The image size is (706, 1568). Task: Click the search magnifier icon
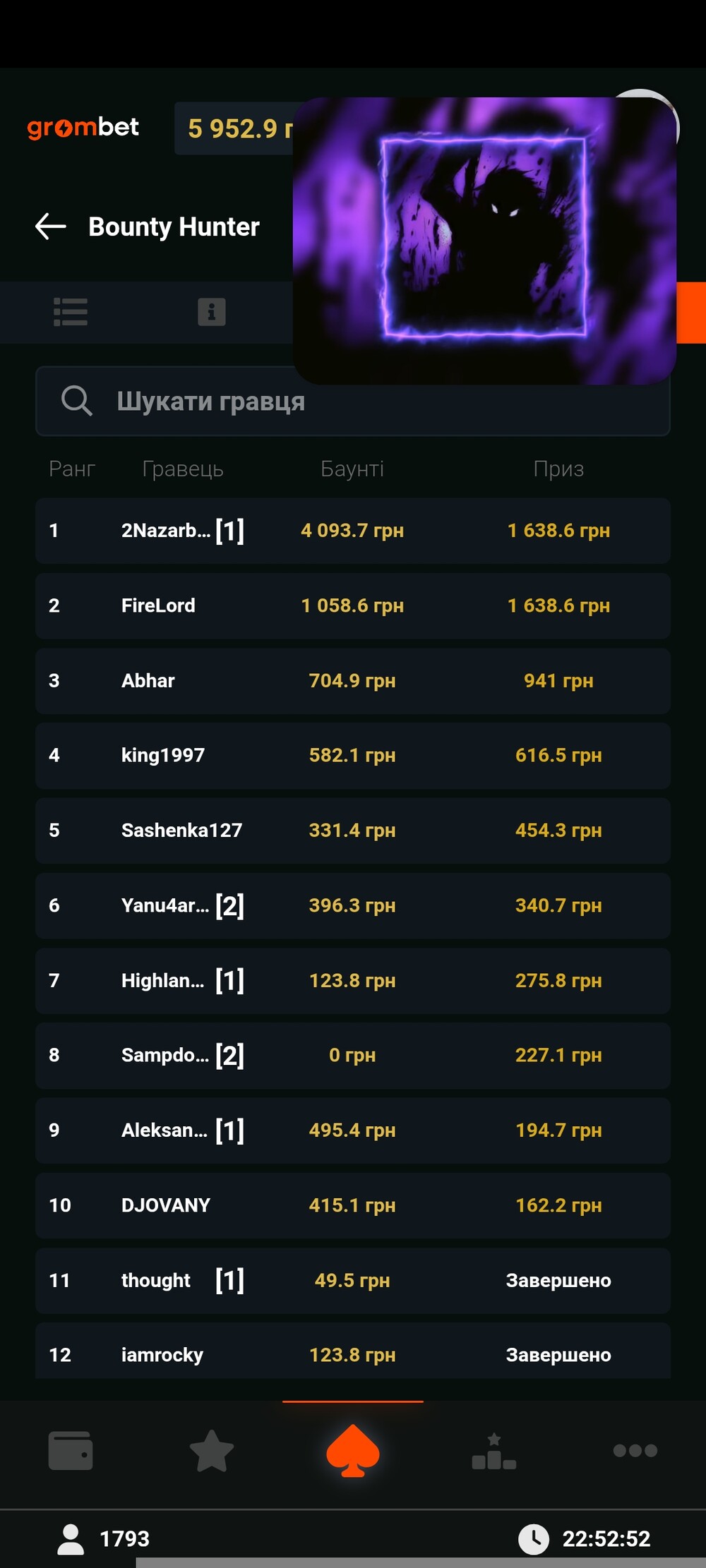click(x=76, y=401)
